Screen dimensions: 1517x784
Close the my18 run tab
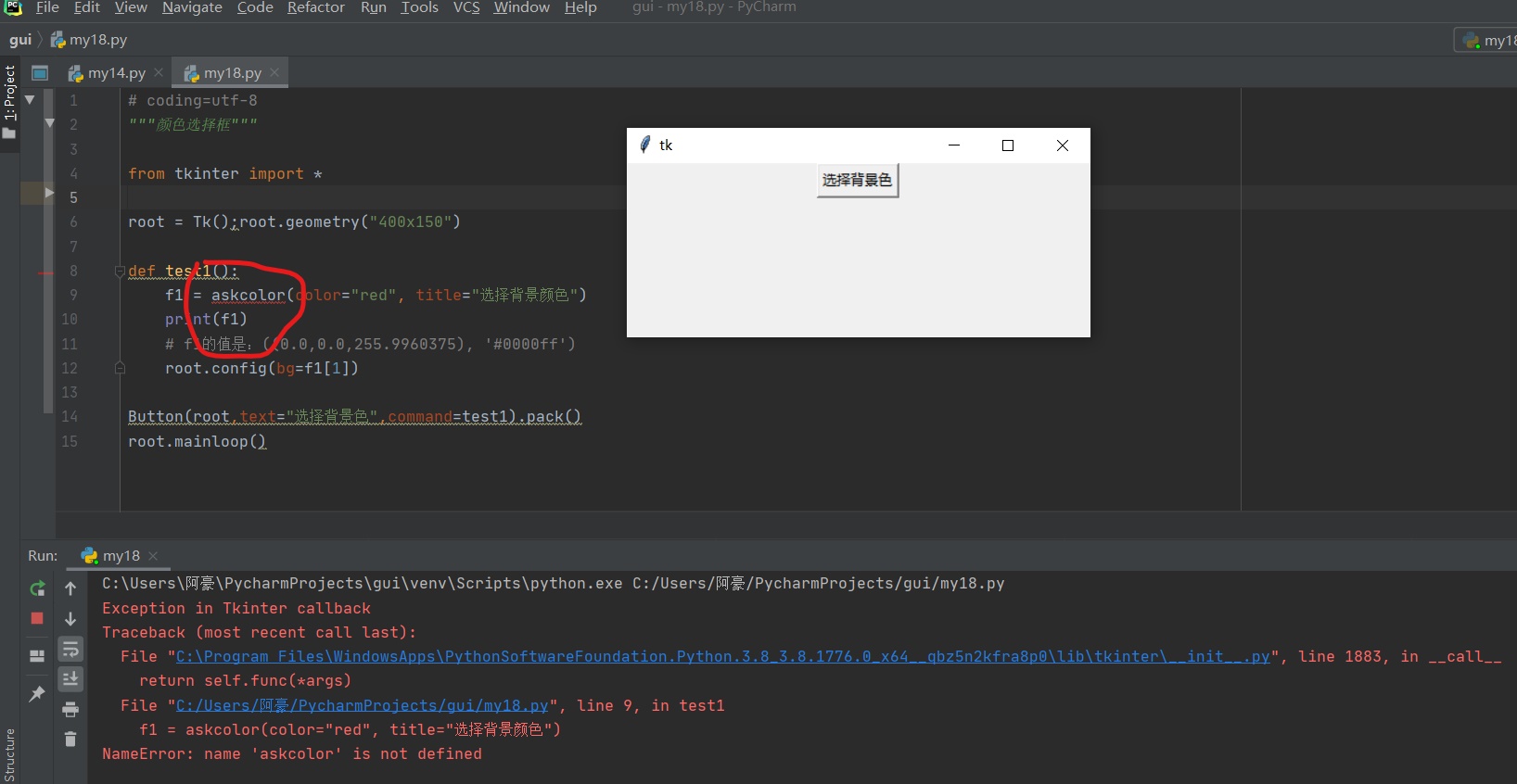click(154, 556)
